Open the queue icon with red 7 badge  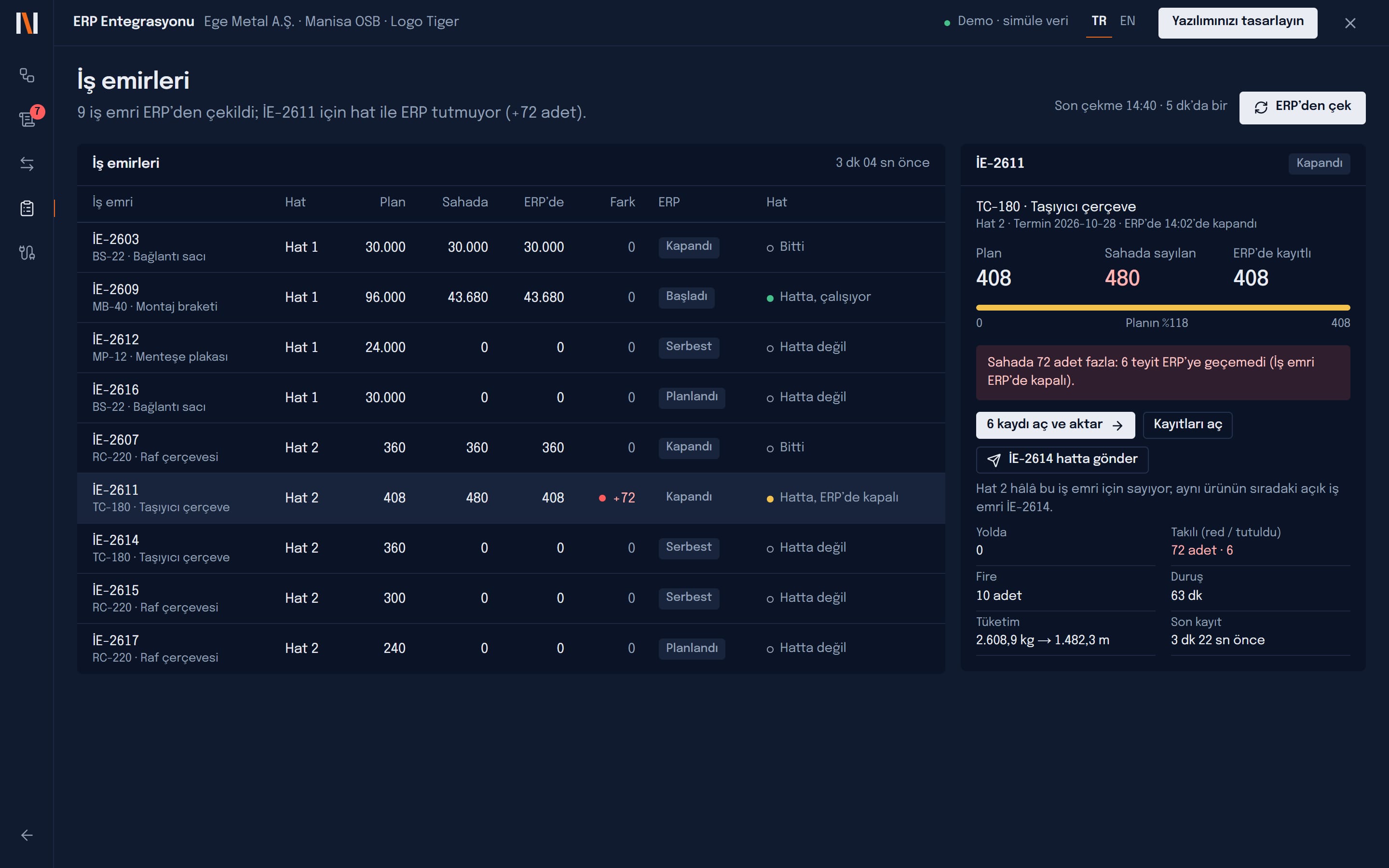coord(27,119)
